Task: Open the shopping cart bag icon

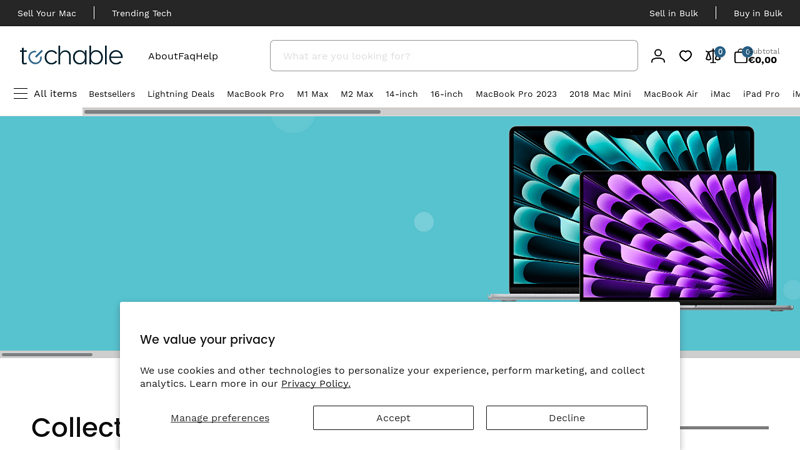Action: tap(741, 56)
